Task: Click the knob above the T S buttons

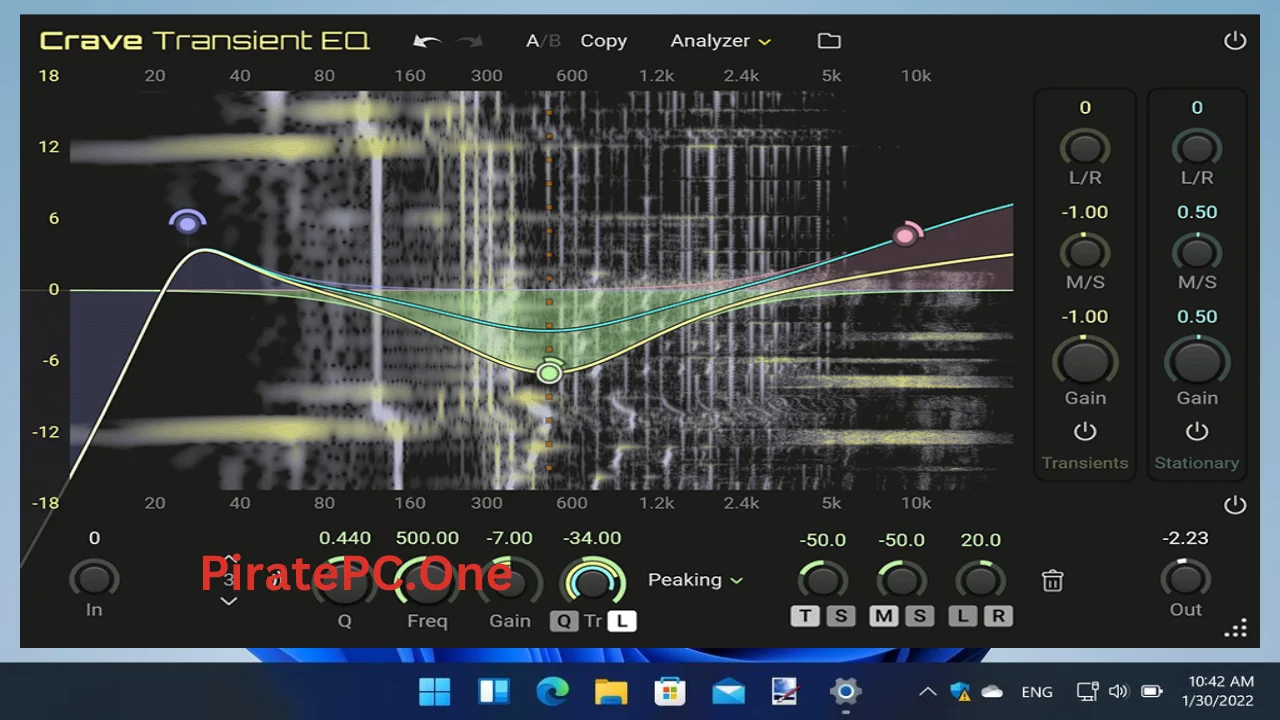Action: pos(823,579)
